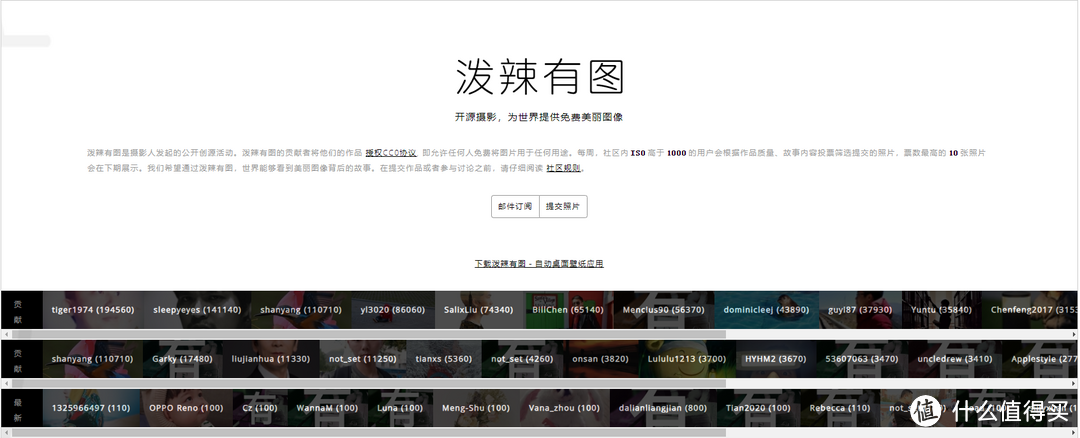
Task: View contributor BillChen (65140)
Action: tap(568, 310)
